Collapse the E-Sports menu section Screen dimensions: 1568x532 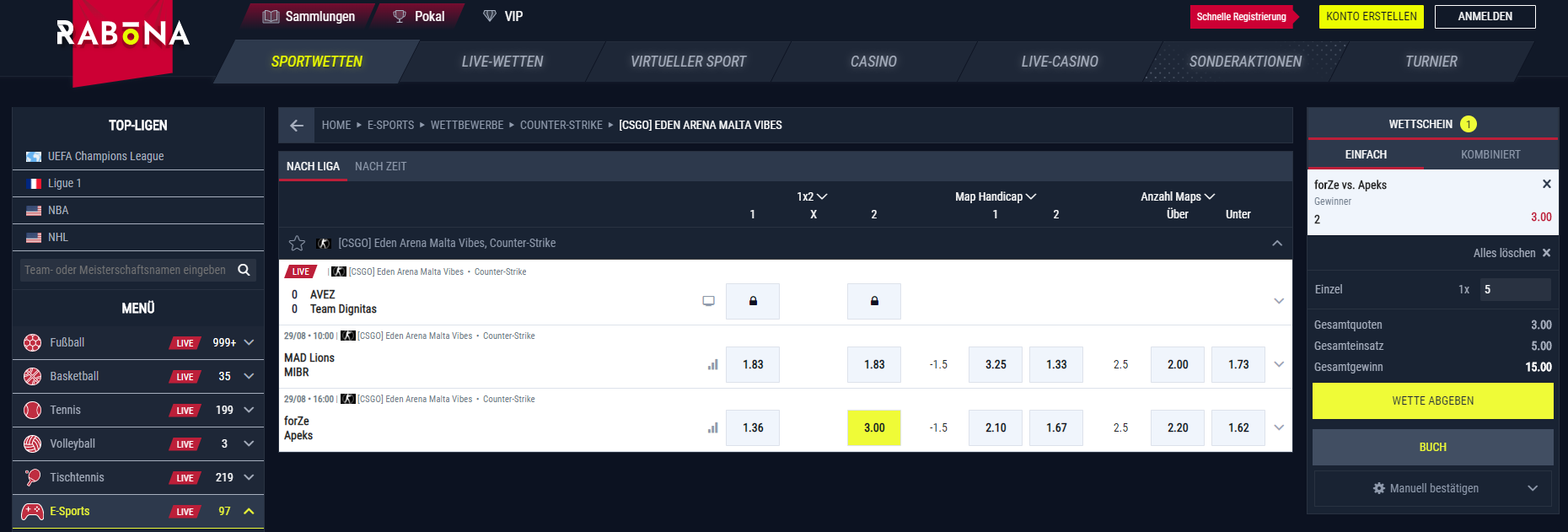pyautogui.click(x=249, y=511)
